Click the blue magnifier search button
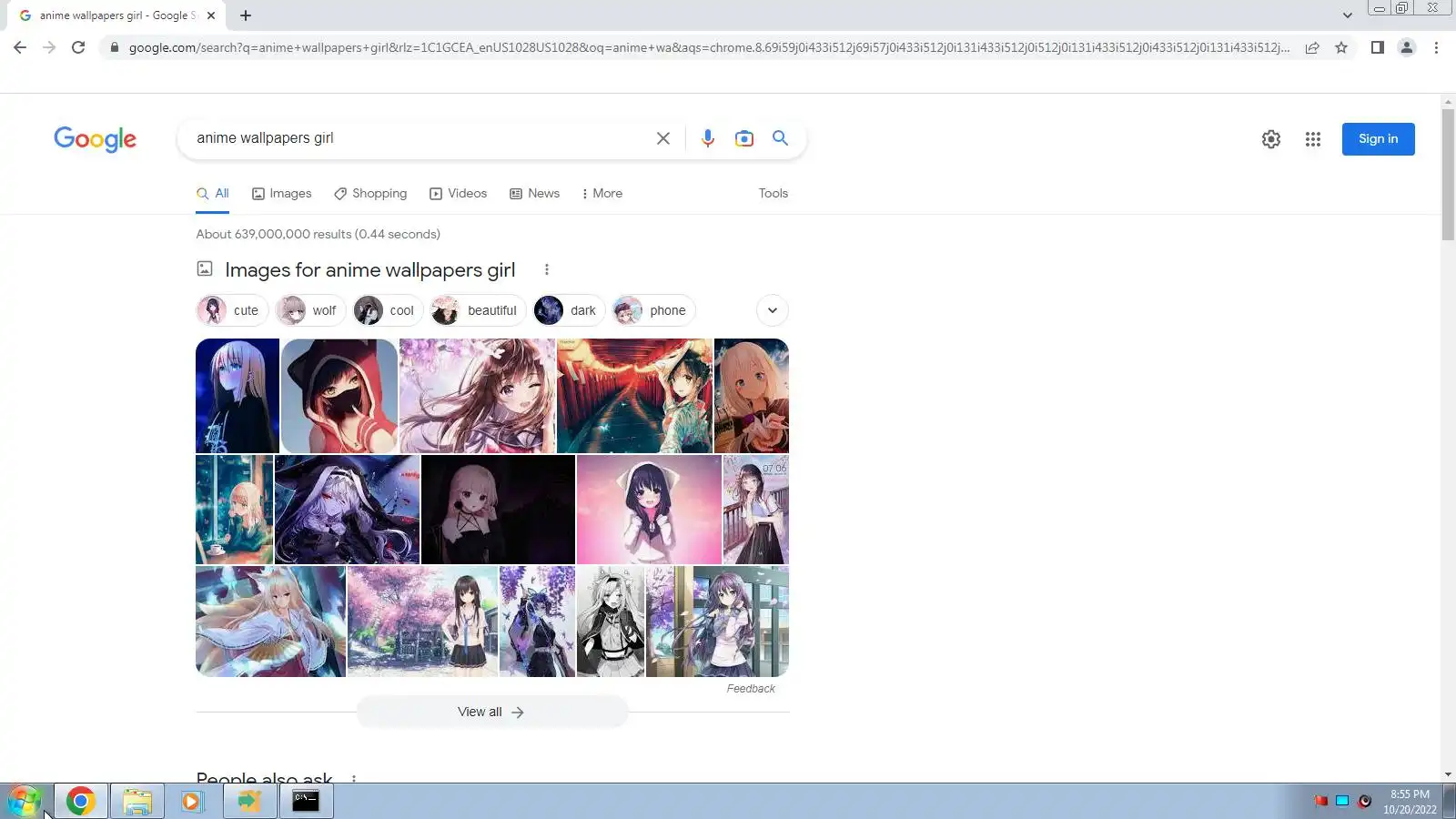The height and width of the screenshot is (819, 1456). pyautogui.click(x=780, y=137)
